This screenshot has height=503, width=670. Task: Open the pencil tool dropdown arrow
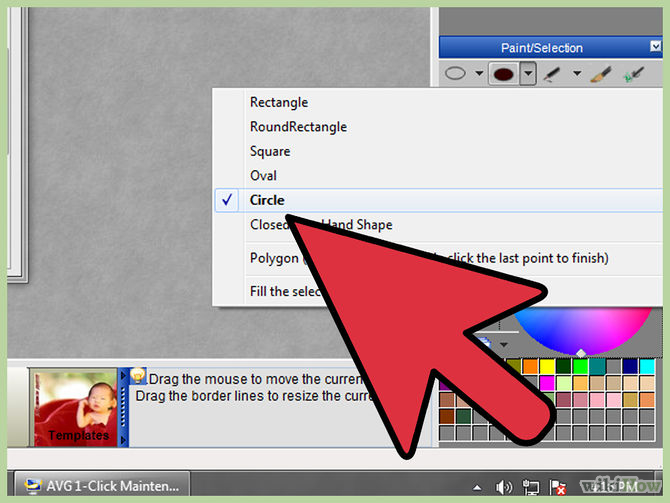(577, 74)
